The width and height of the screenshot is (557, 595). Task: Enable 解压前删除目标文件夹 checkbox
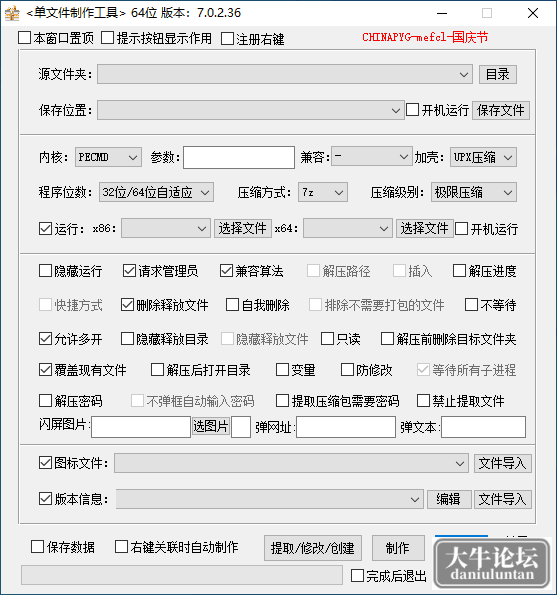[387, 338]
